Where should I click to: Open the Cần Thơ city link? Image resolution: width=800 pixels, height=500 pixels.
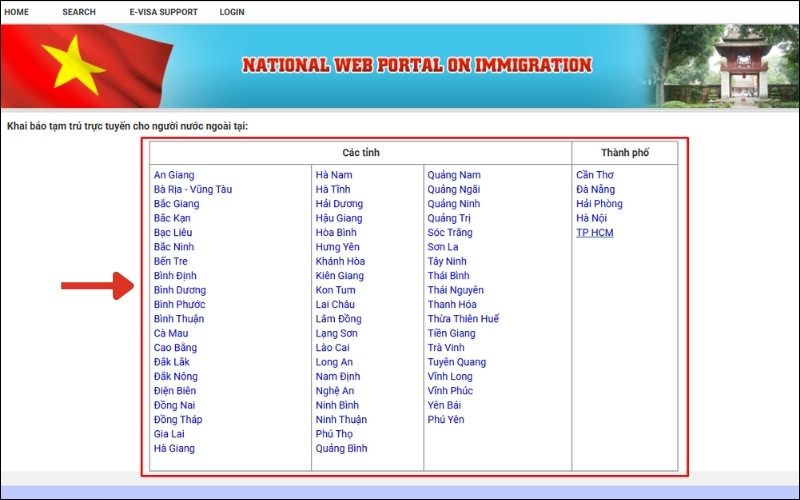coord(595,175)
